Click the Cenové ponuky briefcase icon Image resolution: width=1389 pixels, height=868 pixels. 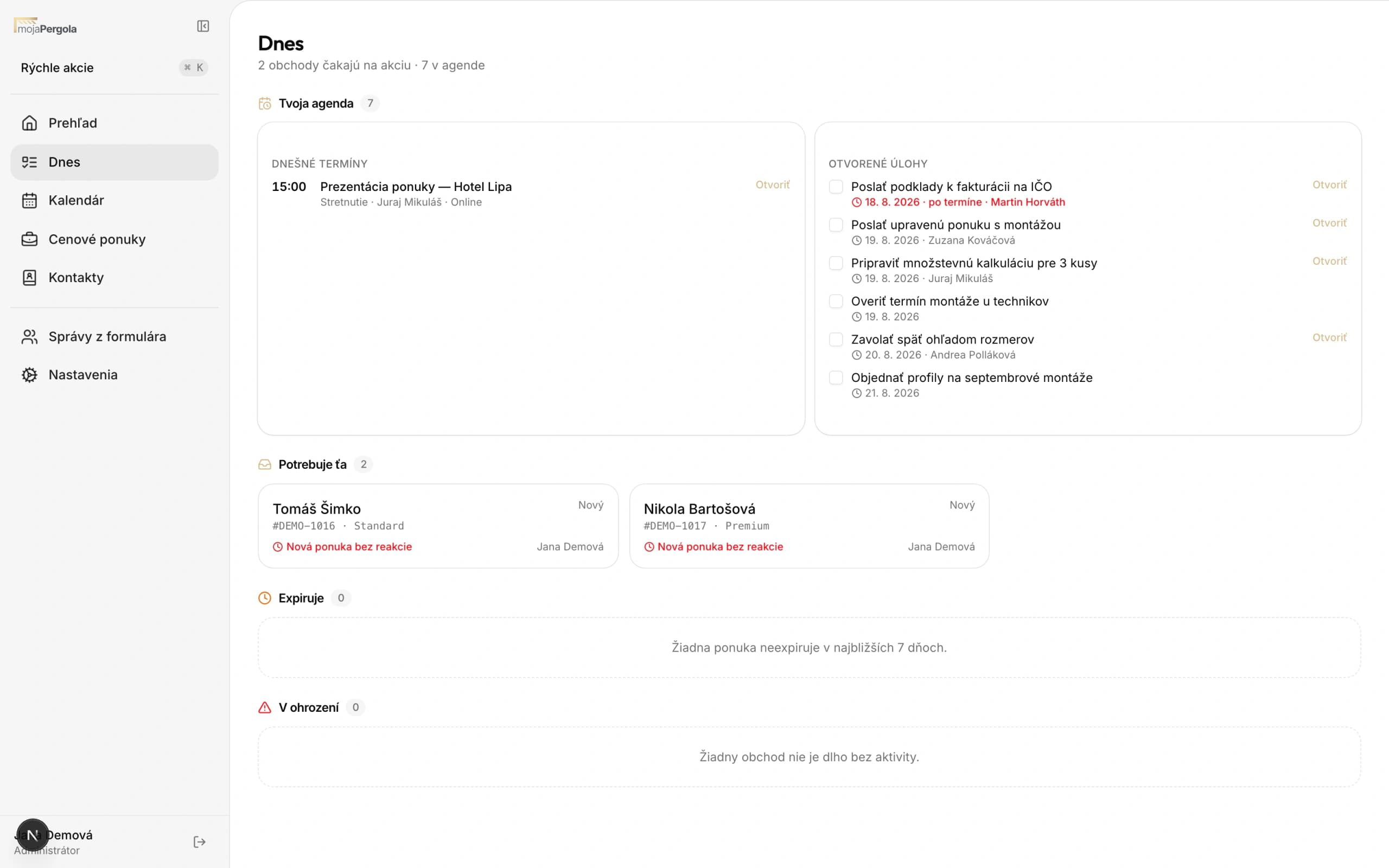click(29, 239)
